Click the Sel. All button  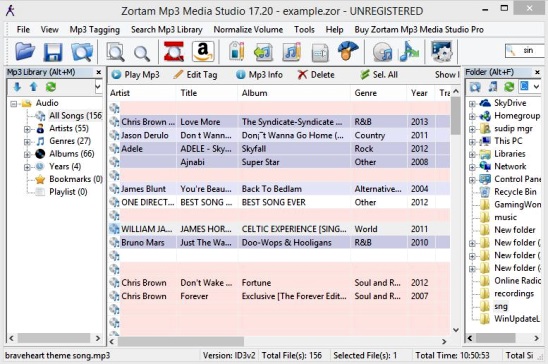click(379, 75)
